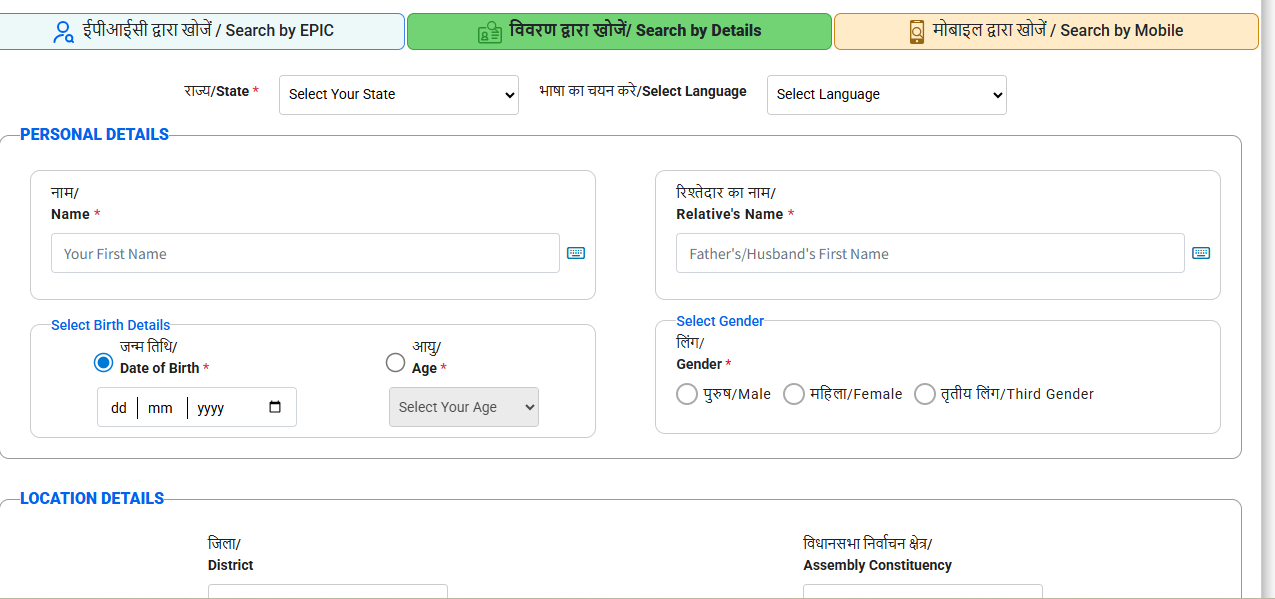The image size is (1275, 599).
Task: Click the month (mm) part of date
Action: click(x=160, y=408)
